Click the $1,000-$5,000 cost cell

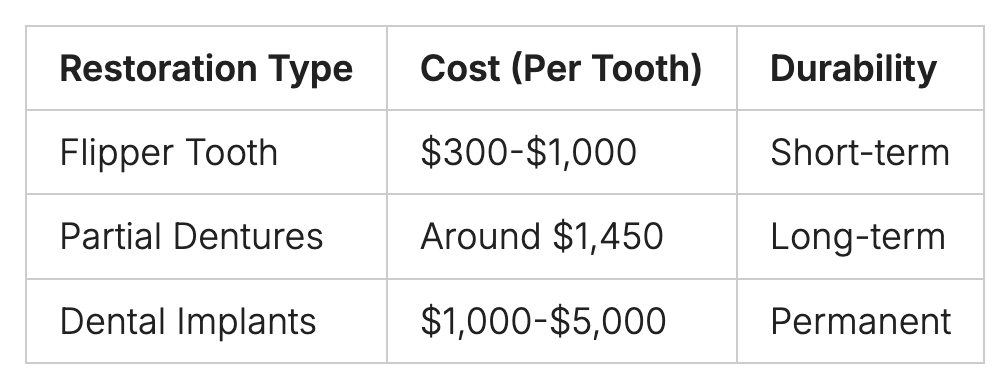[561, 321]
